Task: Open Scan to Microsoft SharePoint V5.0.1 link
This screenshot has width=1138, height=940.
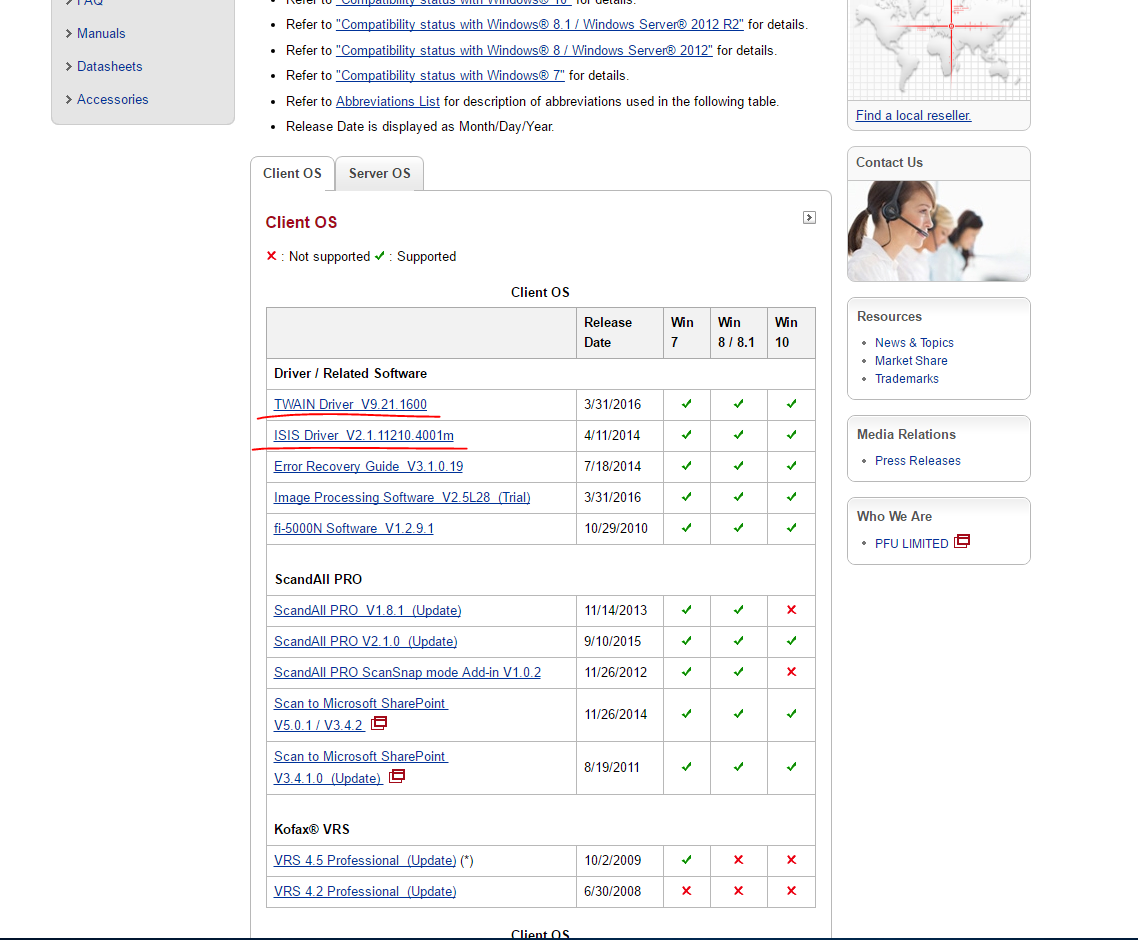Action: coord(361,714)
